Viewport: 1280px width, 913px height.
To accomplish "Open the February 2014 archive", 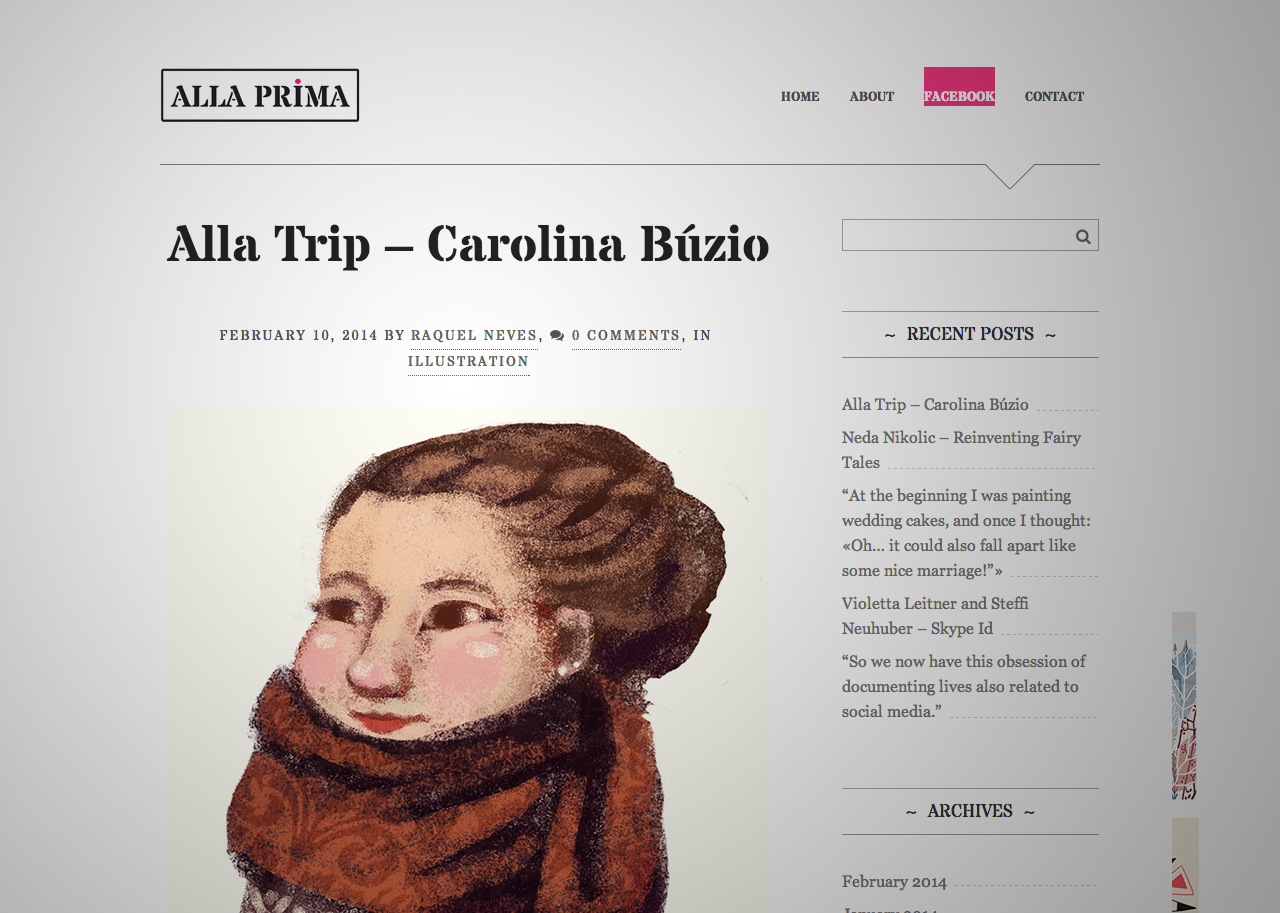I will (x=894, y=882).
